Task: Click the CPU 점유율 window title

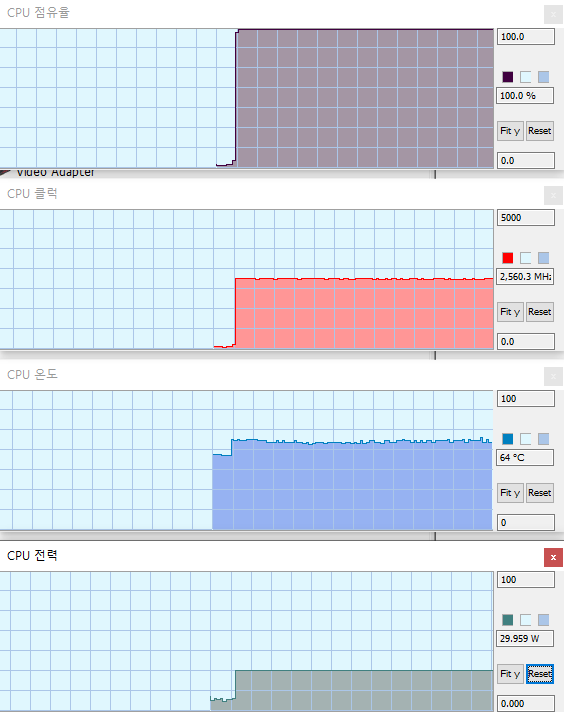Action: 38,13
